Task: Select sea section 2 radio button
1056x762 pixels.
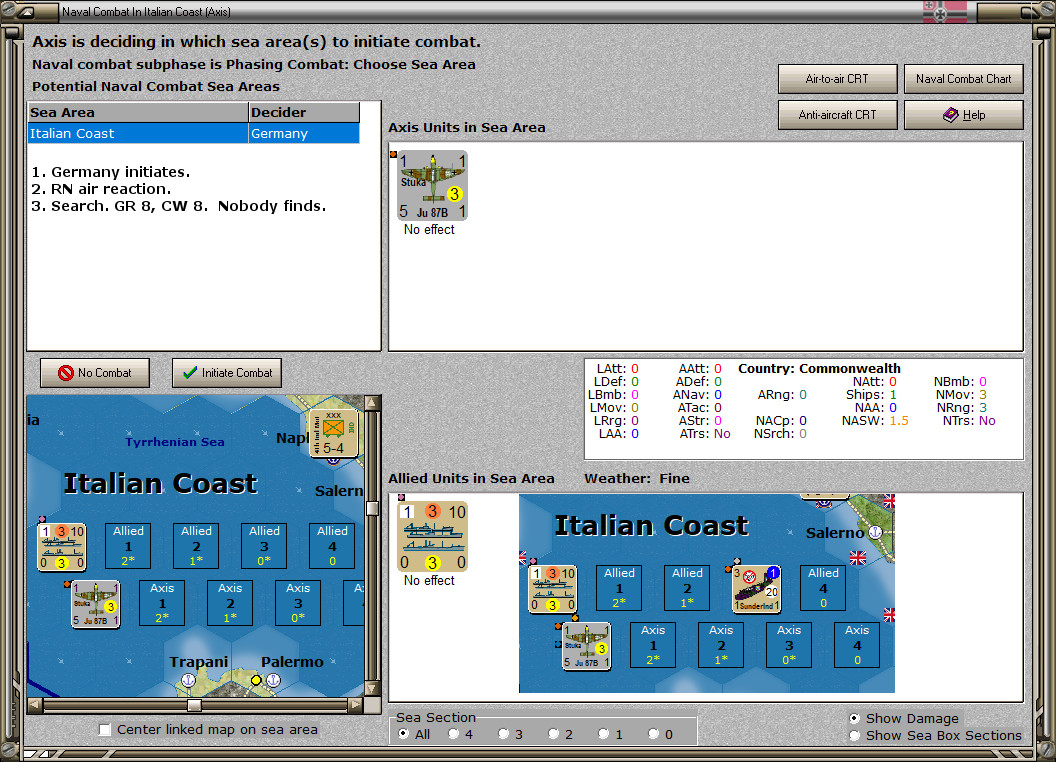Action: pos(553,734)
